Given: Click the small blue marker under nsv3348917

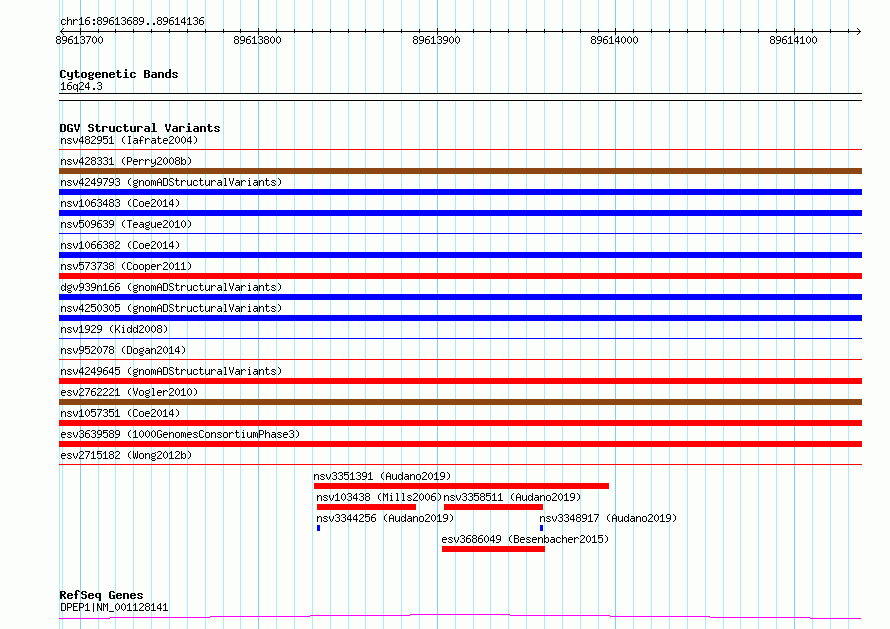Looking at the screenshot, I should [x=541, y=528].
